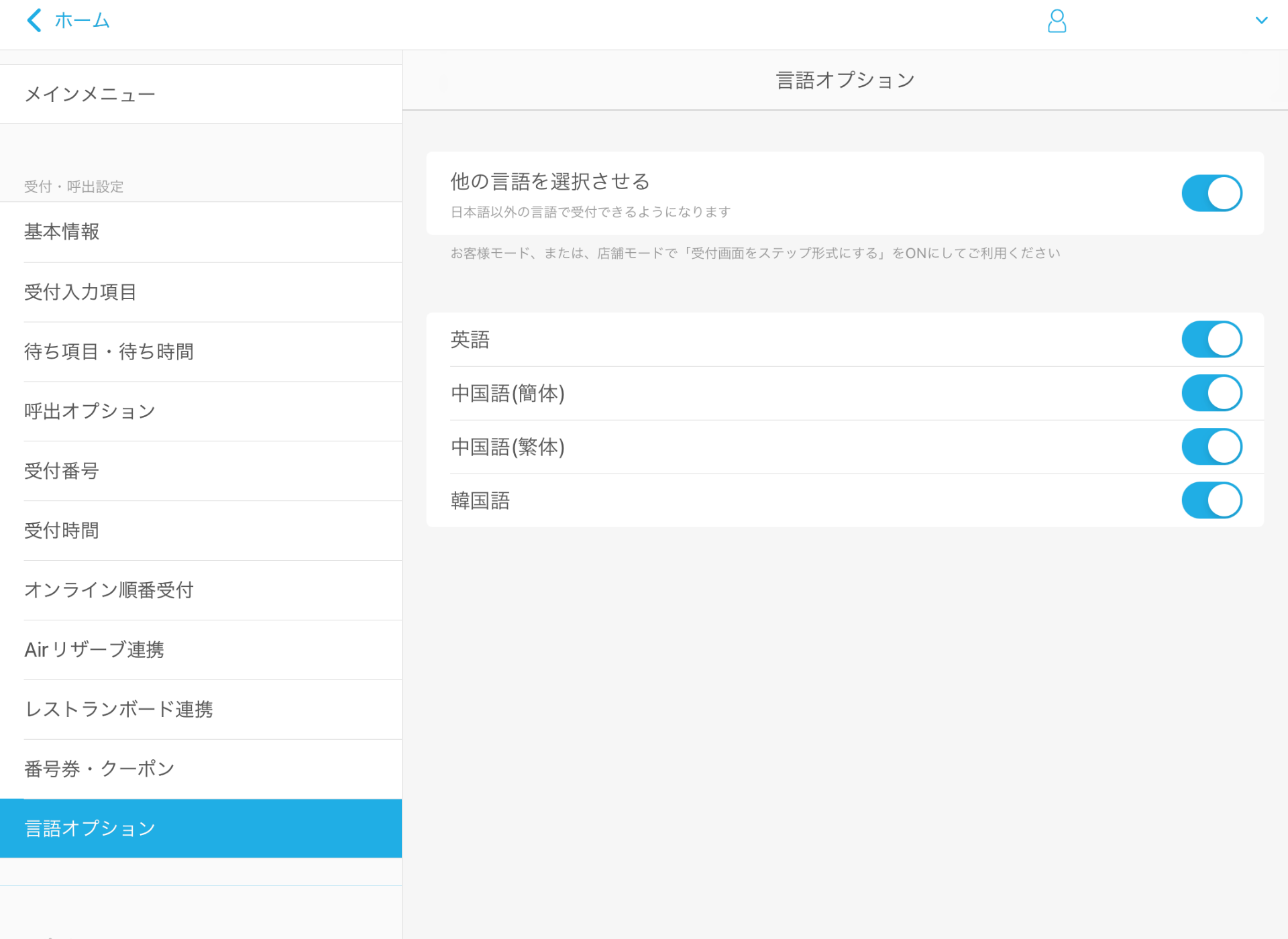Viewport: 1288px width, 939px height.
Task: Toggle off 中国語(繁体)
Action: [1212, 447]
